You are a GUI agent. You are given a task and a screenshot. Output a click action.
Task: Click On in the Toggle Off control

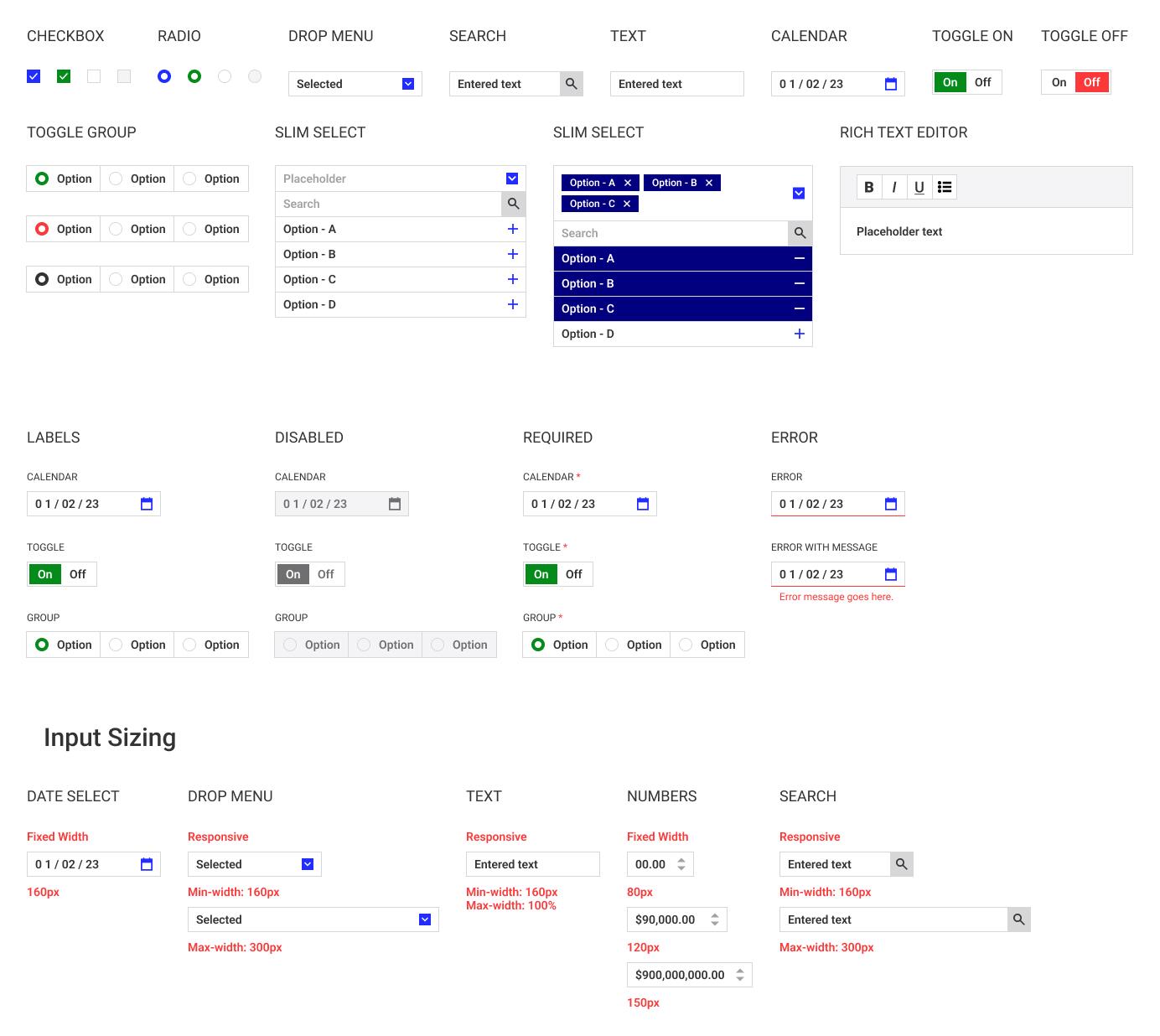coord(1059,82)
